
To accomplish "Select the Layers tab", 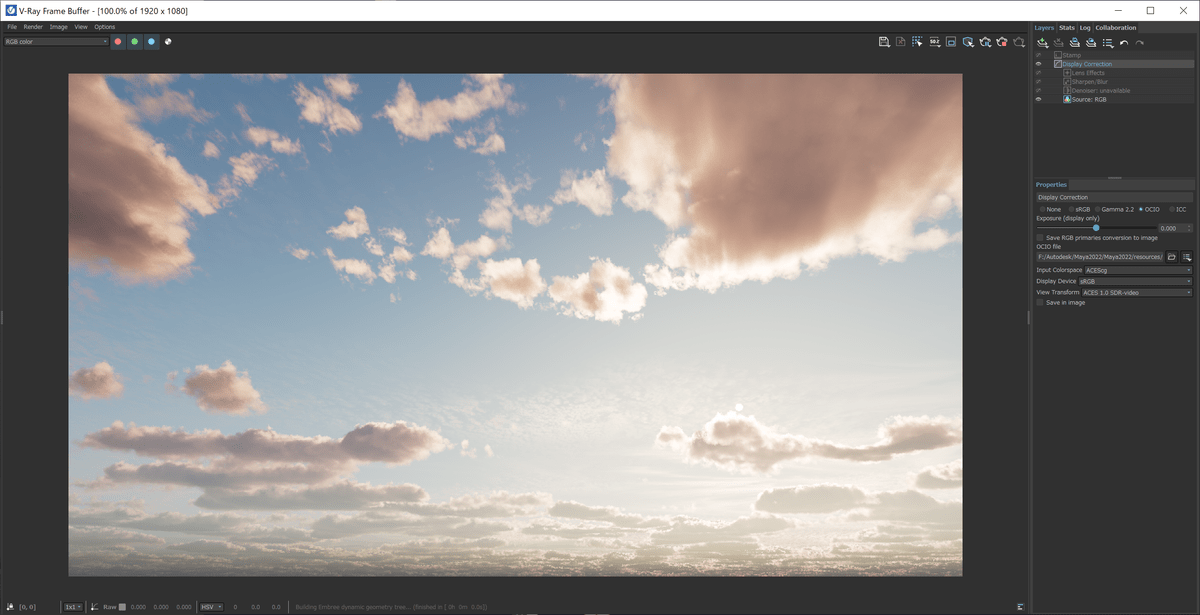I will tap(1044, 28).
